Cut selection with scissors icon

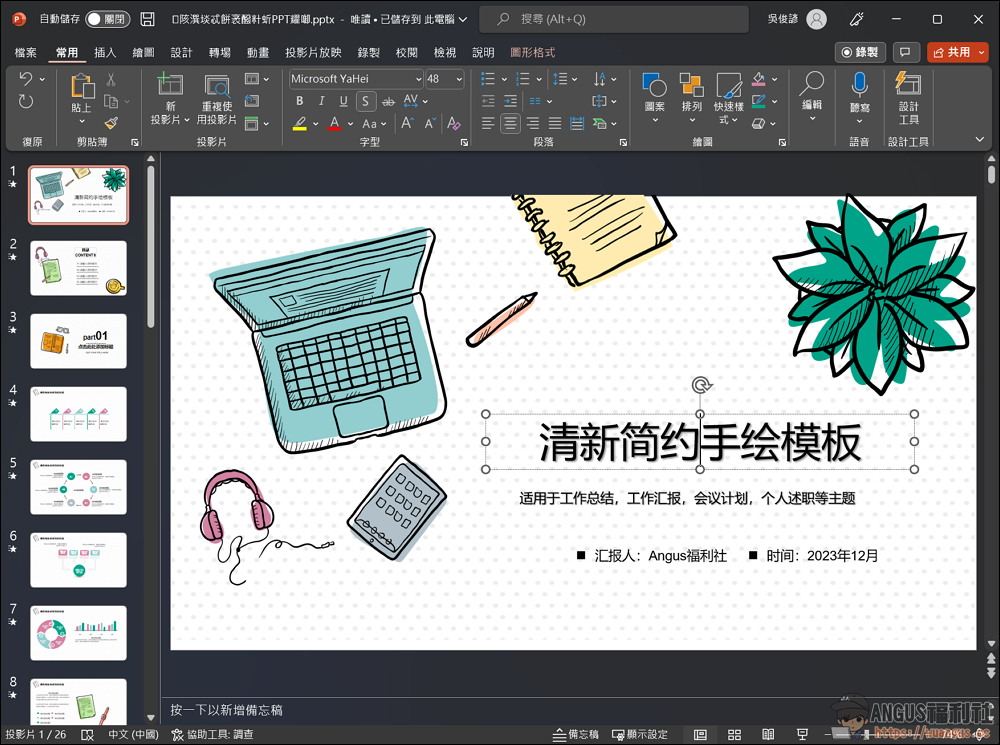pos(111,80)
